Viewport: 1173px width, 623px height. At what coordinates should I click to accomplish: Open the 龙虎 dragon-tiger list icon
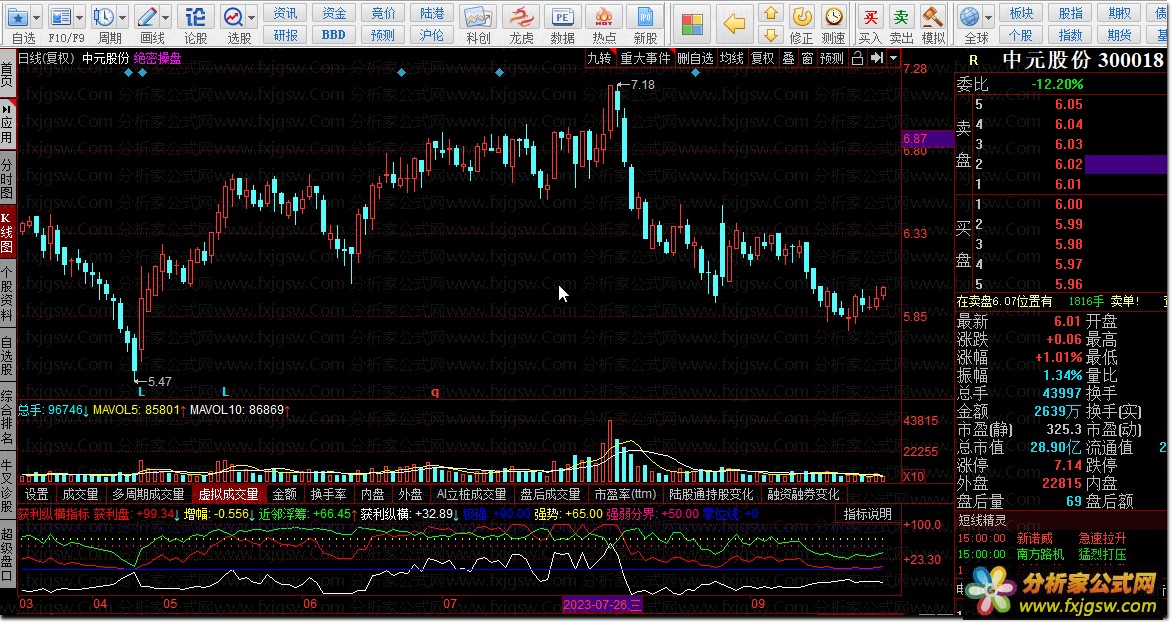[520, 16]
